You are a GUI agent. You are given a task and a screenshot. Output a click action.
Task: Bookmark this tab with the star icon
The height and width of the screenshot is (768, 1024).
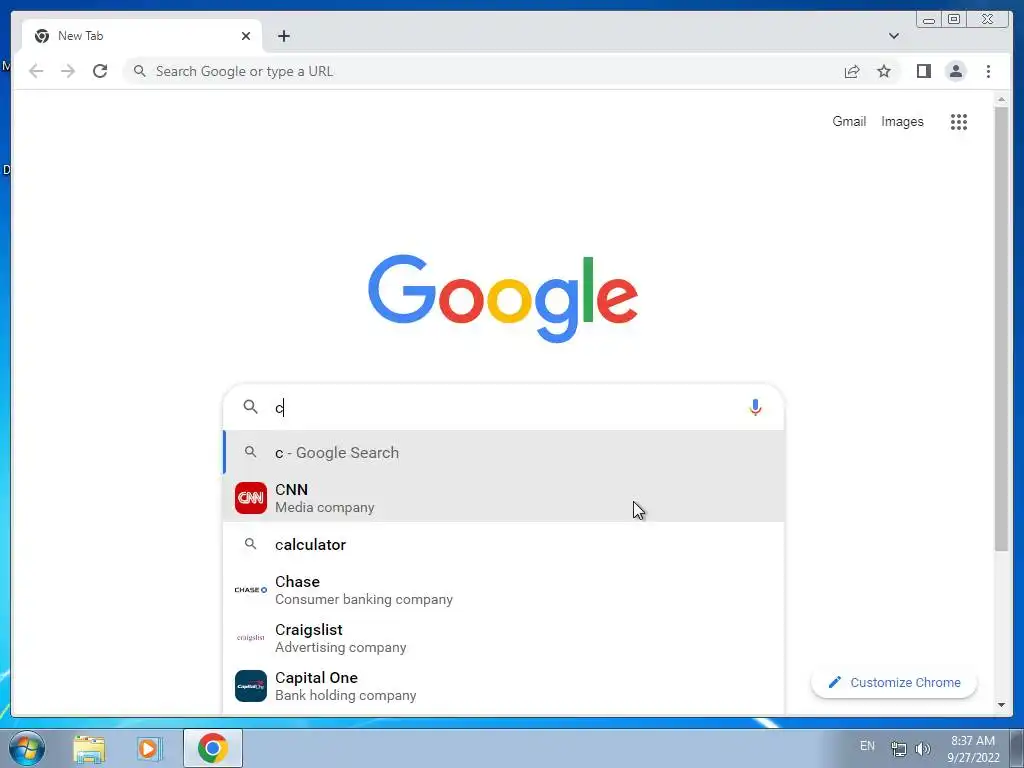(x=884, y=71)
